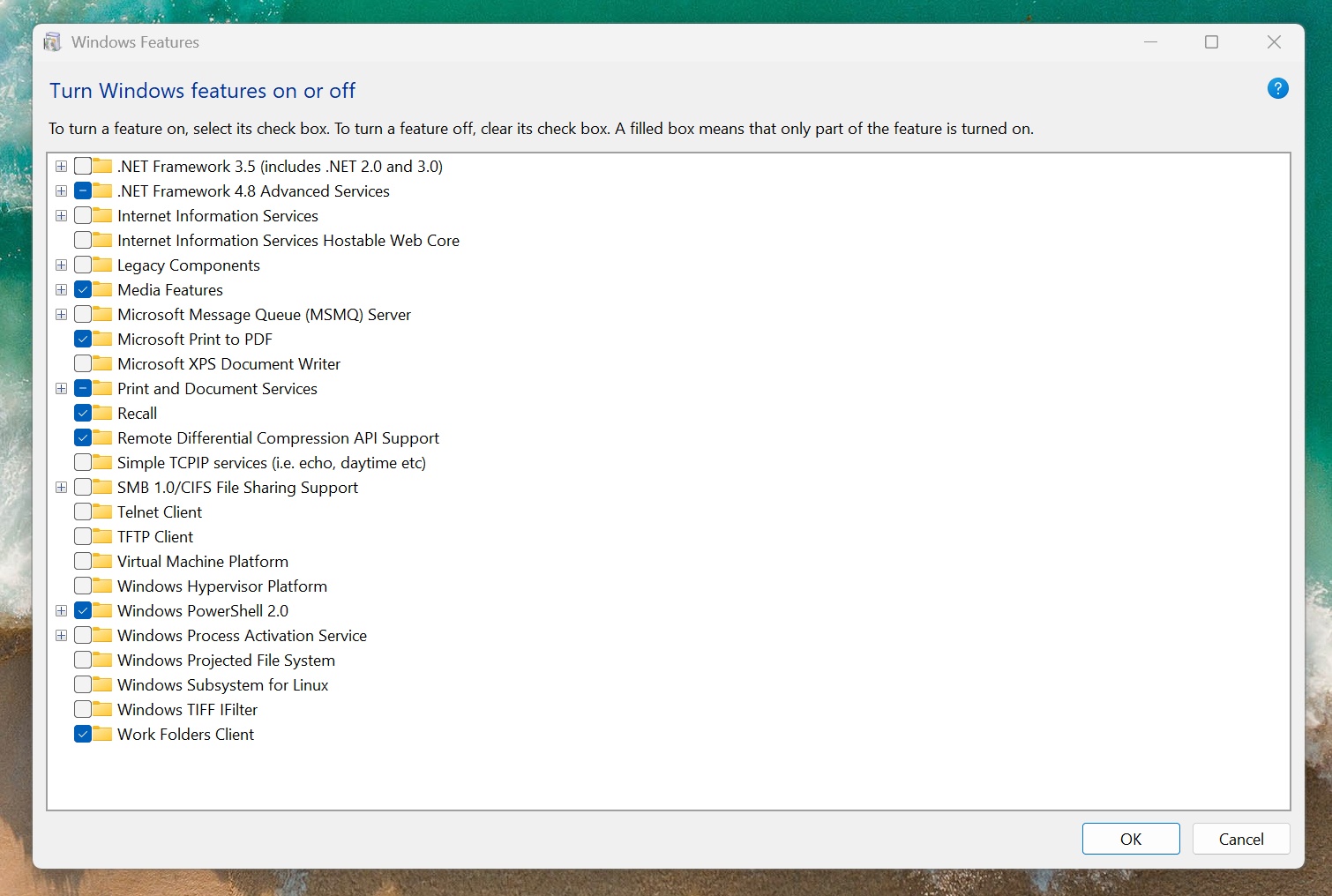Check the Windows Subsystem for Linux box
The width and height of the screenshot is (1332, 896).
(82, 684)
